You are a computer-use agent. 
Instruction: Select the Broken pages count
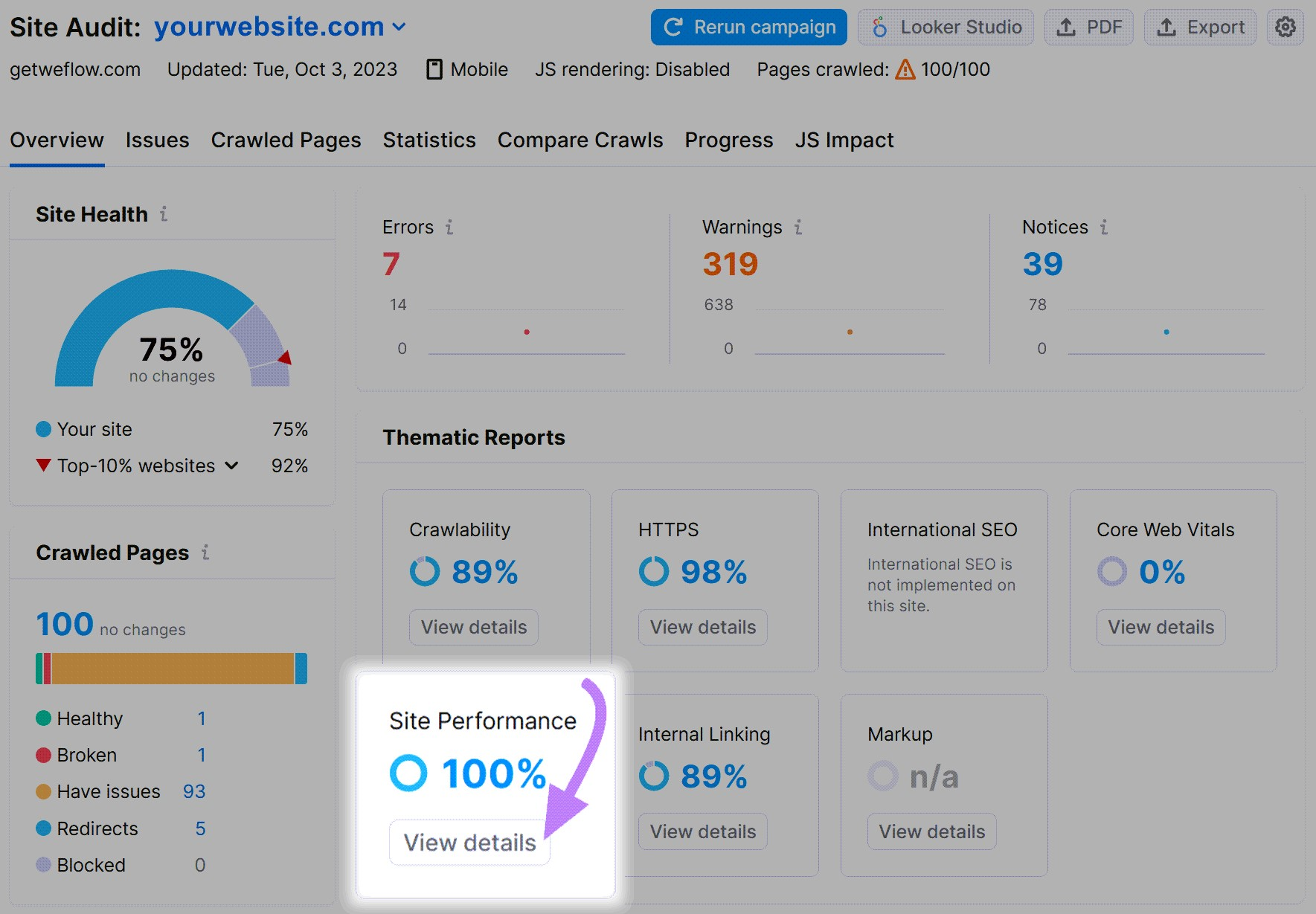[x=201, y=755]
